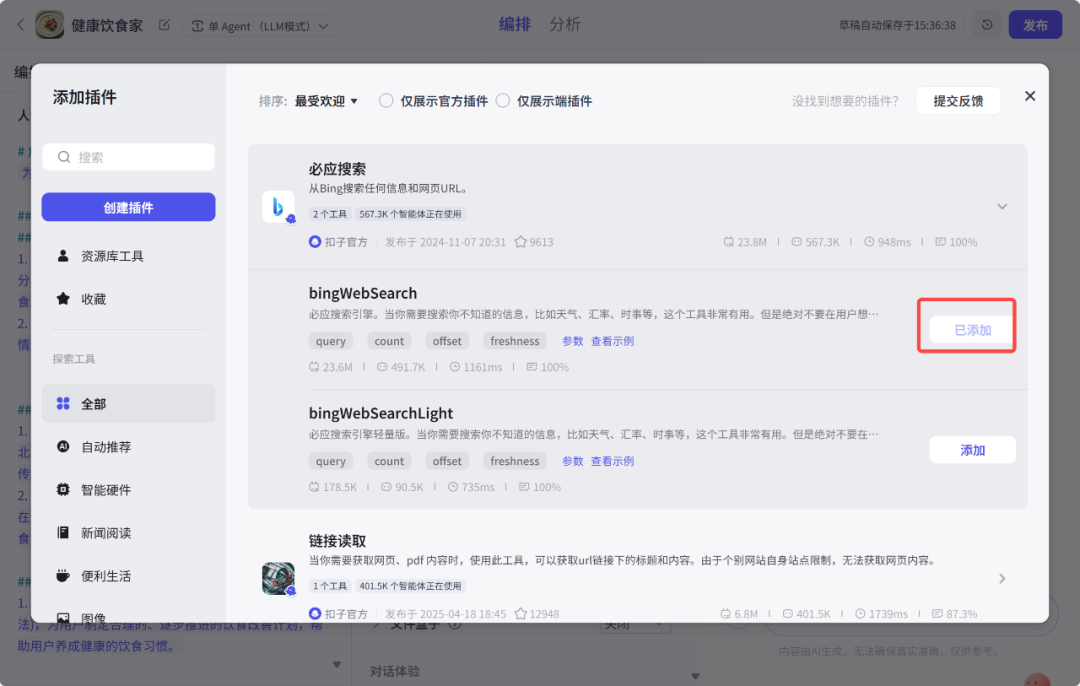Edit the bot name with pencil icon
This screenshot has height=686, width=1080.
pyautogui.click(x=164, y=25)
